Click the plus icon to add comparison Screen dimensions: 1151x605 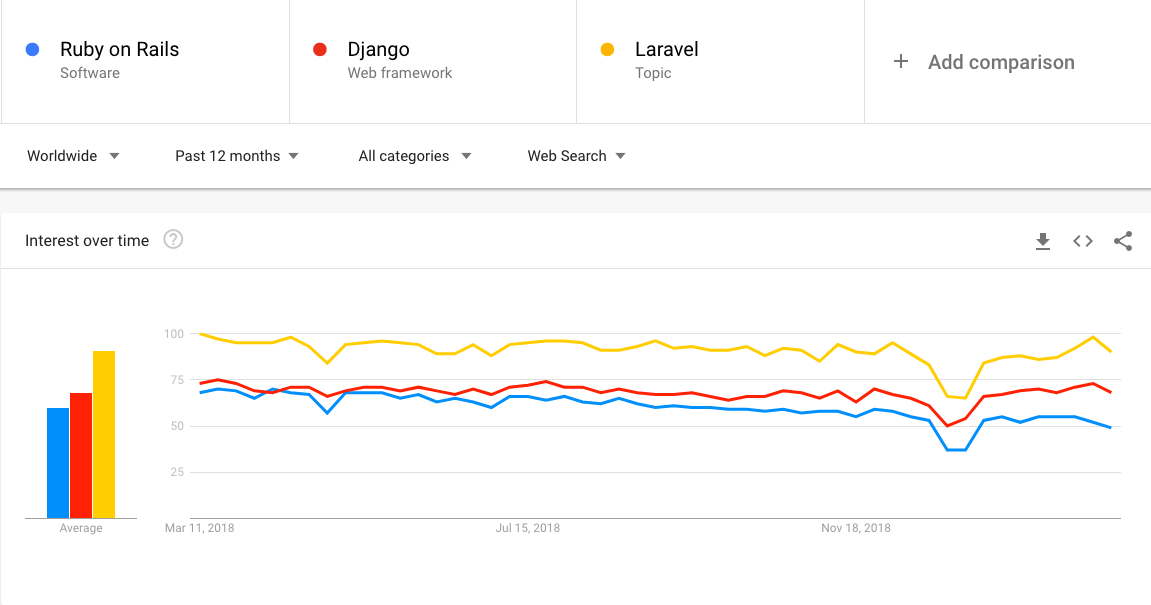(901, 62)
